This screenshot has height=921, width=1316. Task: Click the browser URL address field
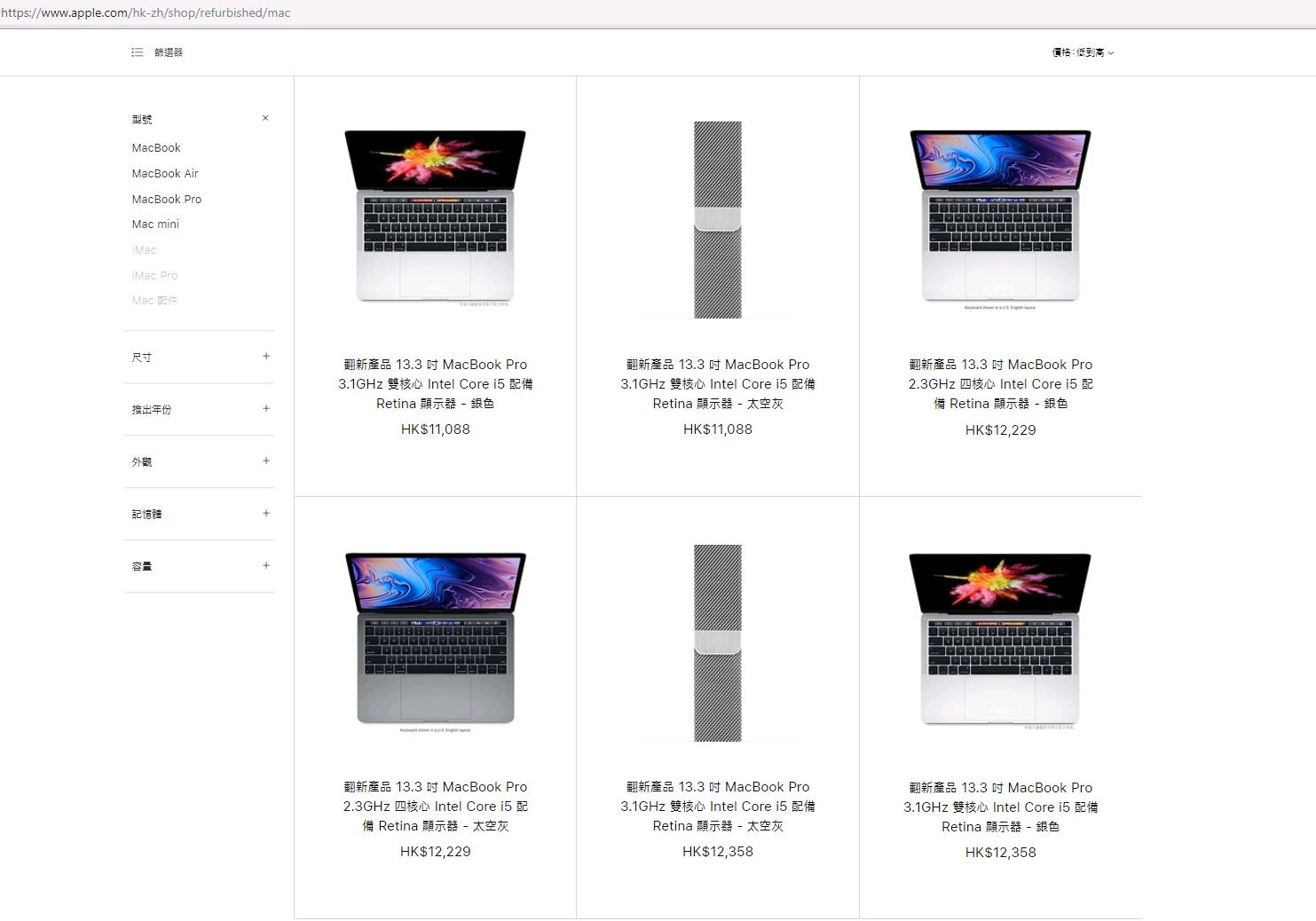(x=658, y=13)
